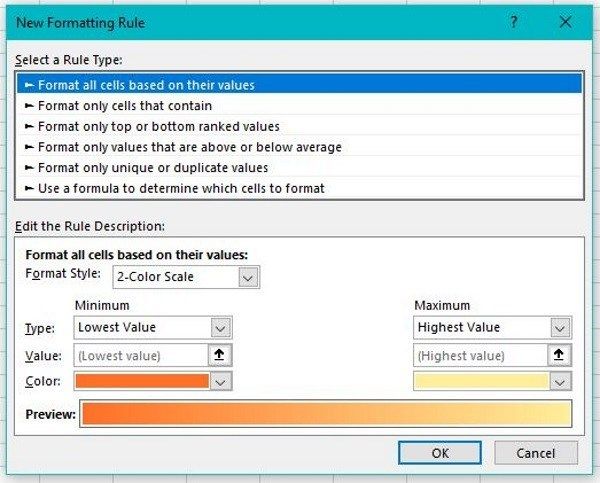Expand the Minimum color dropdown arrow
The width and height of the screenshot is (600, 483).
click(x=221, y=382)
